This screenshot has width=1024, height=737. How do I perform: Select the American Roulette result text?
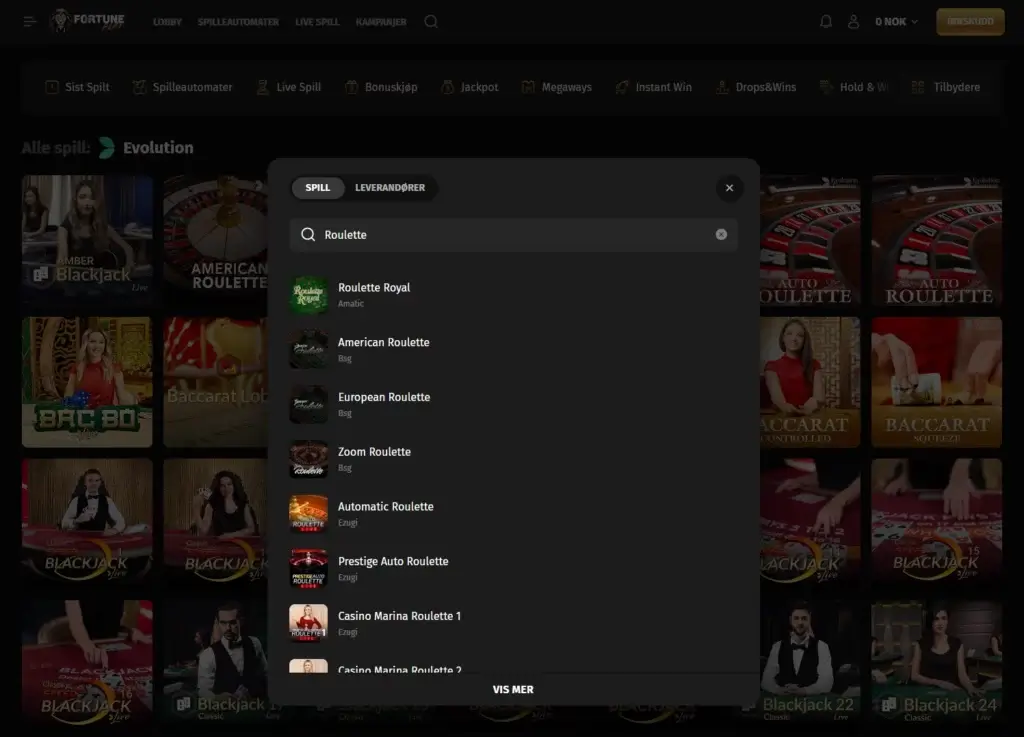pyautogui.click(x=383, y=343)
